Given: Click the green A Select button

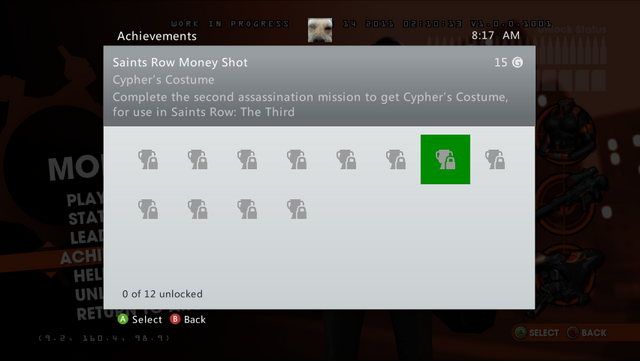Looking at the screenshot, I should coord(140,319).
